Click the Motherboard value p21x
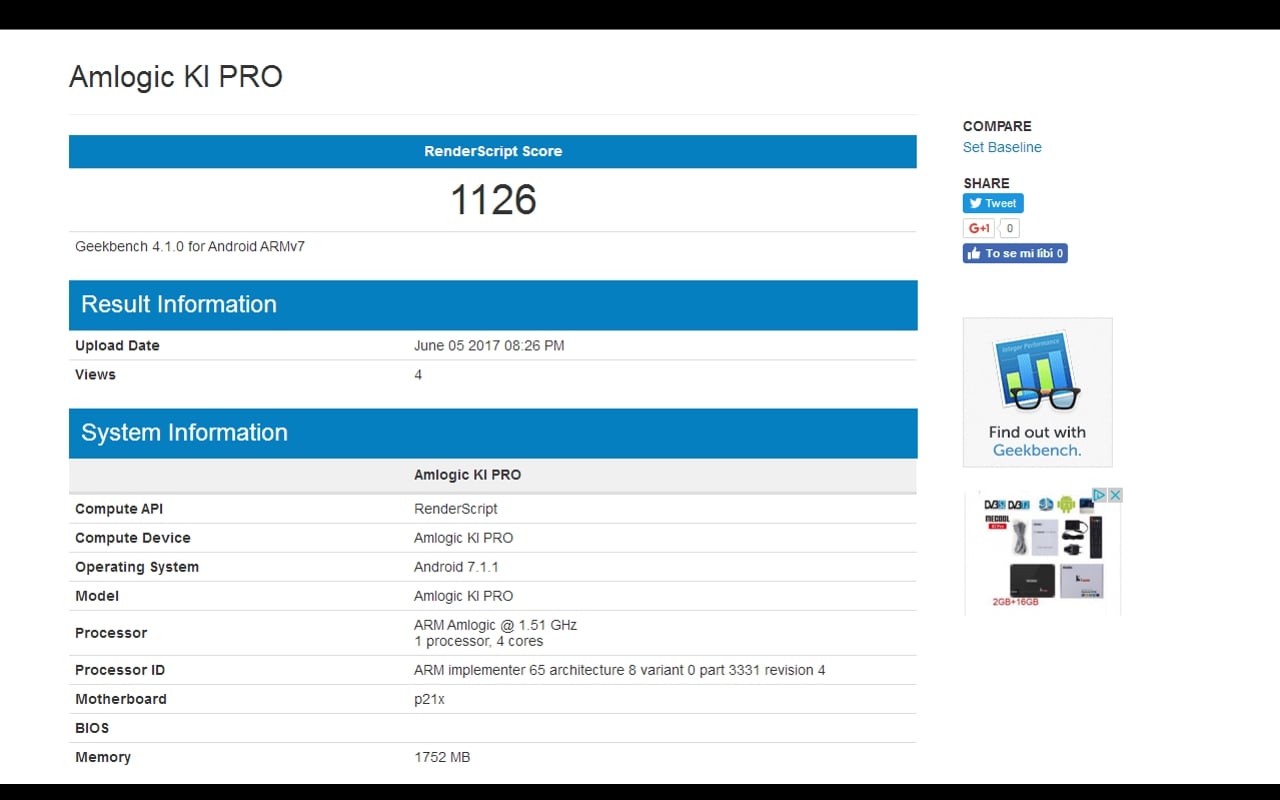Image resolution: width=1280 pixels, height=800 pixels. tap(429, 699)
